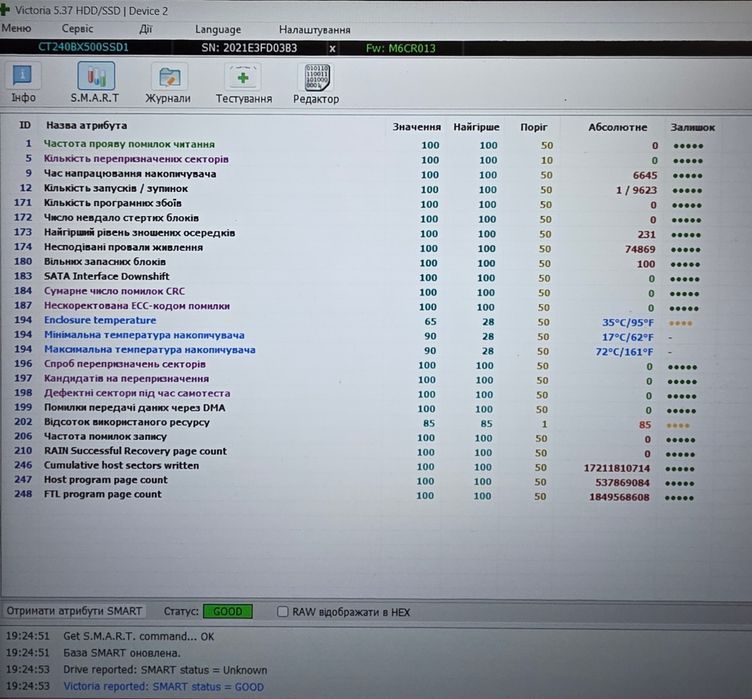The image size is (752, 699).
Task: Click the Отримати атрибути SMART button
Action: pyautogui.click(x=74, y=611)
